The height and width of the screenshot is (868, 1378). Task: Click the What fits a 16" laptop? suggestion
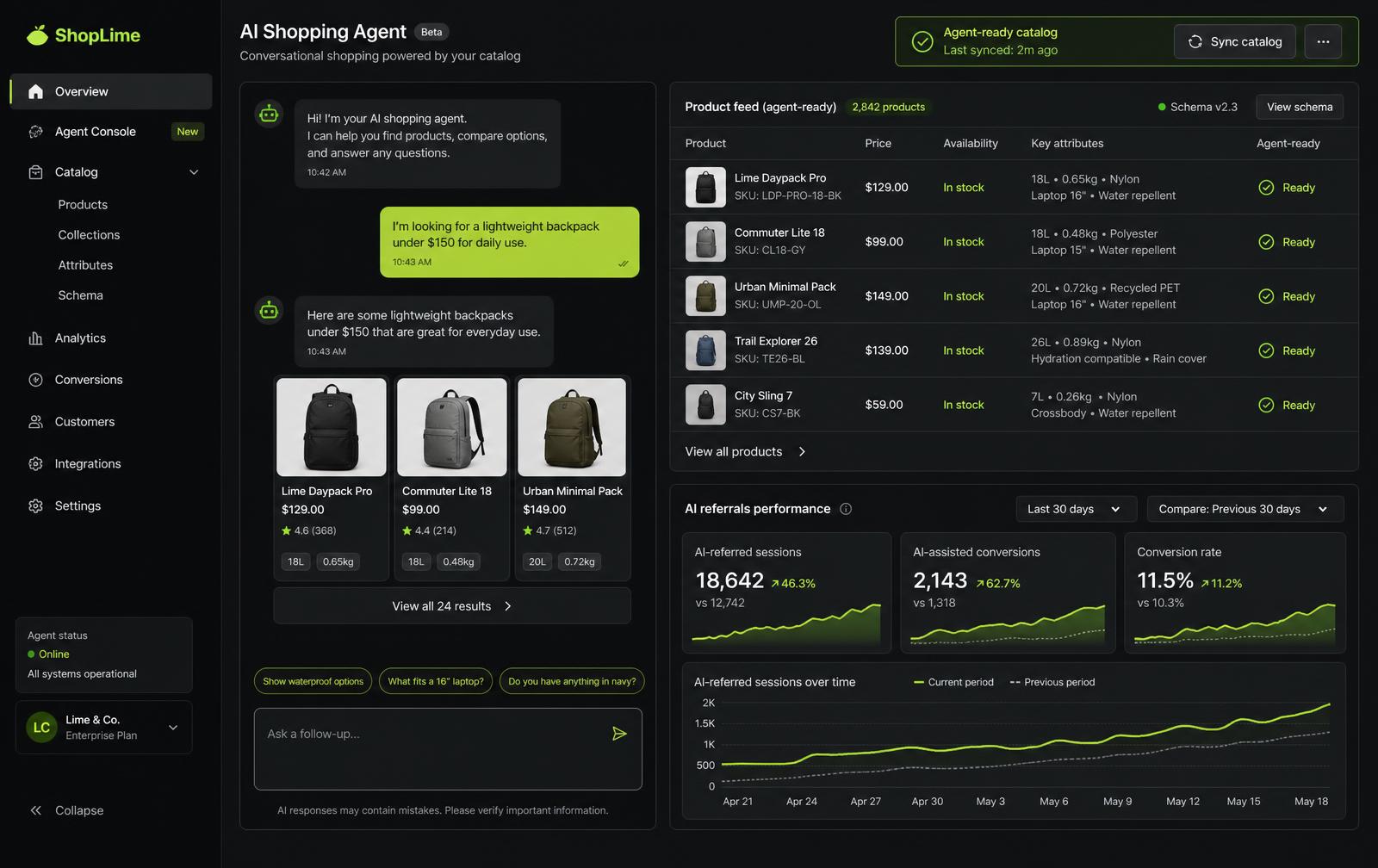[x=436, y=681]
